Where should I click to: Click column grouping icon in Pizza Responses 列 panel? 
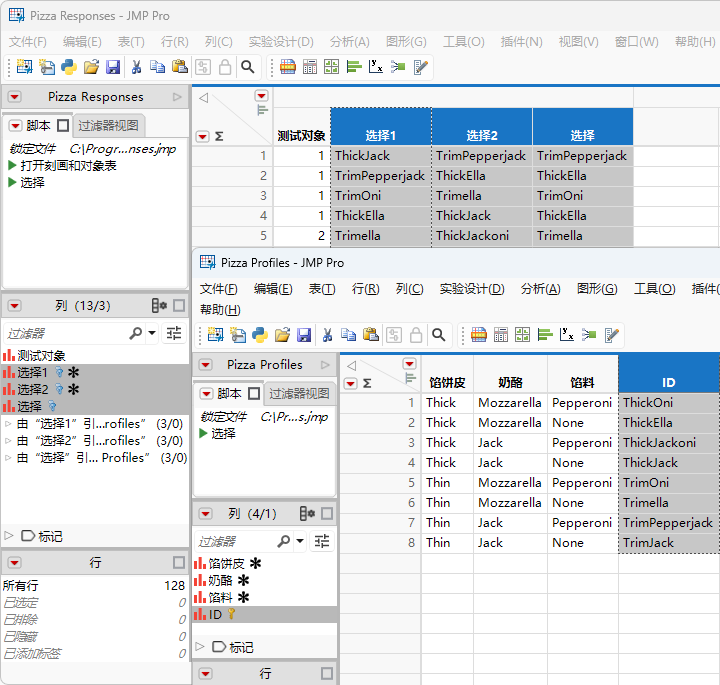pos(159,305)
